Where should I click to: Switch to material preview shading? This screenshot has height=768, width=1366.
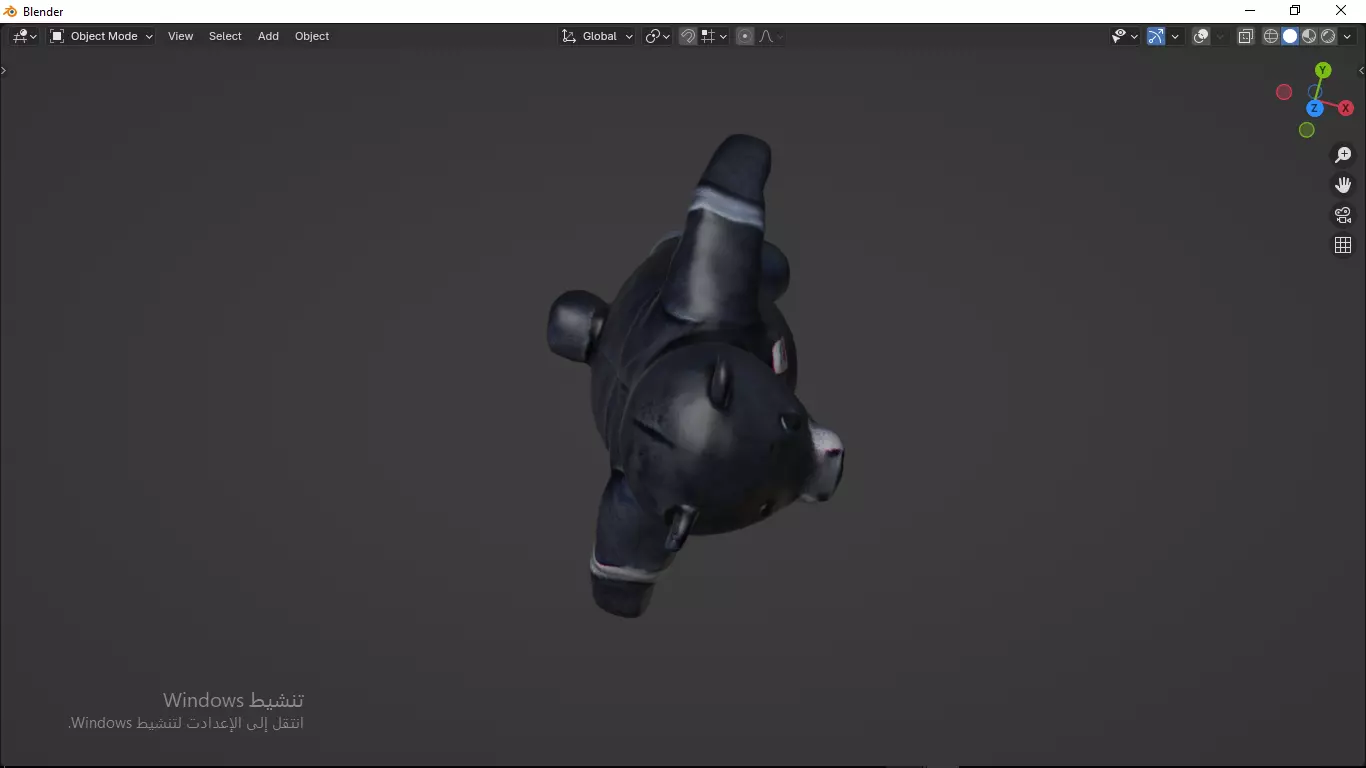click(1309, 36)
